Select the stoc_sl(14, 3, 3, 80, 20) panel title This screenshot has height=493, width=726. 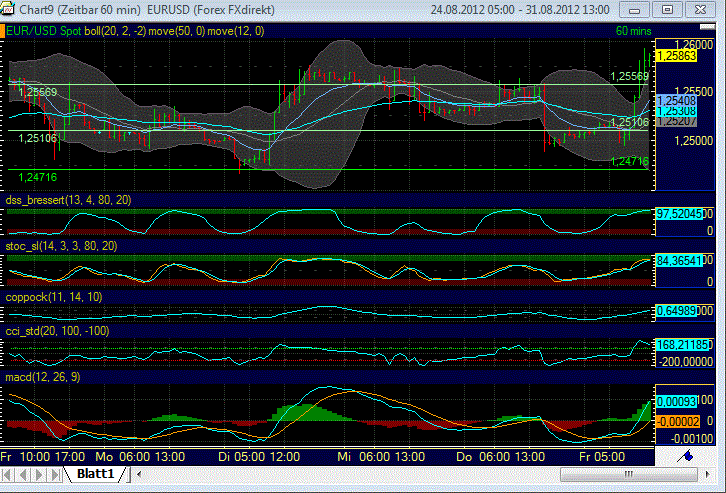point(61,246)
